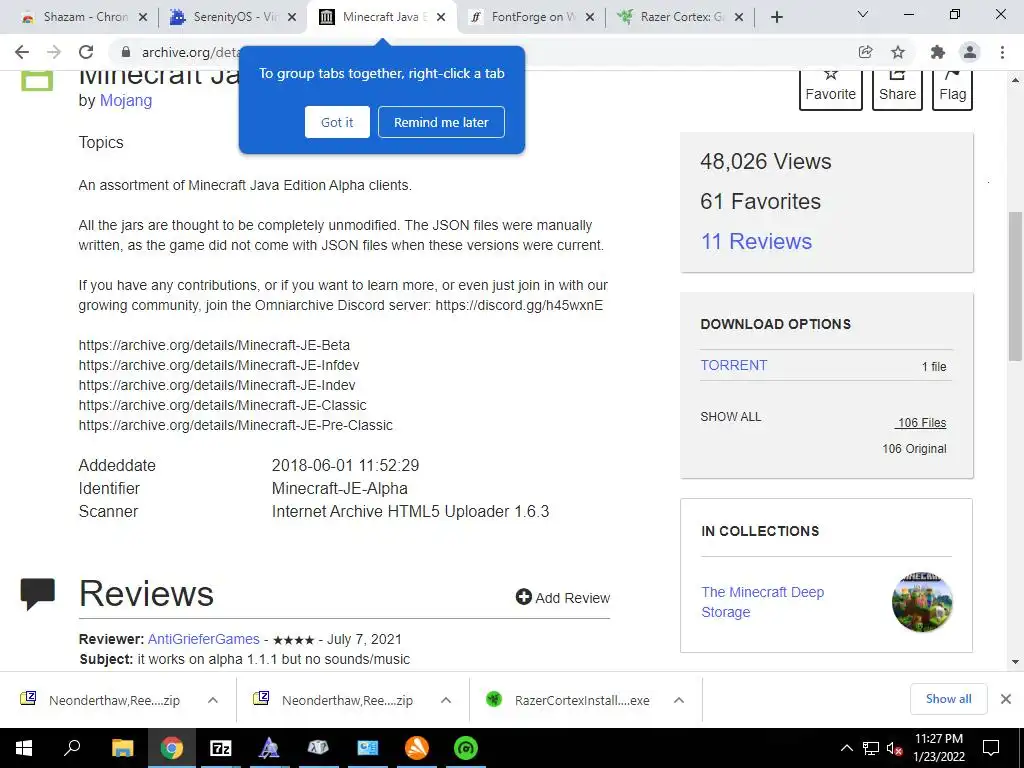Screen dimensions: 1024x768
Task: Click the Minecraft-JE-Infdev URL text
Action: (219, 365)
